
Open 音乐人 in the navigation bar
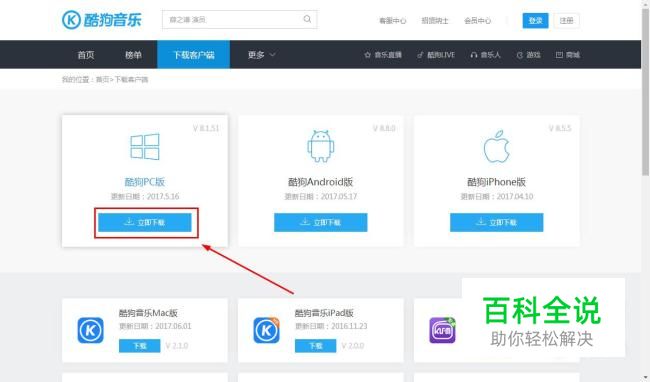click(x=485, y=55)
